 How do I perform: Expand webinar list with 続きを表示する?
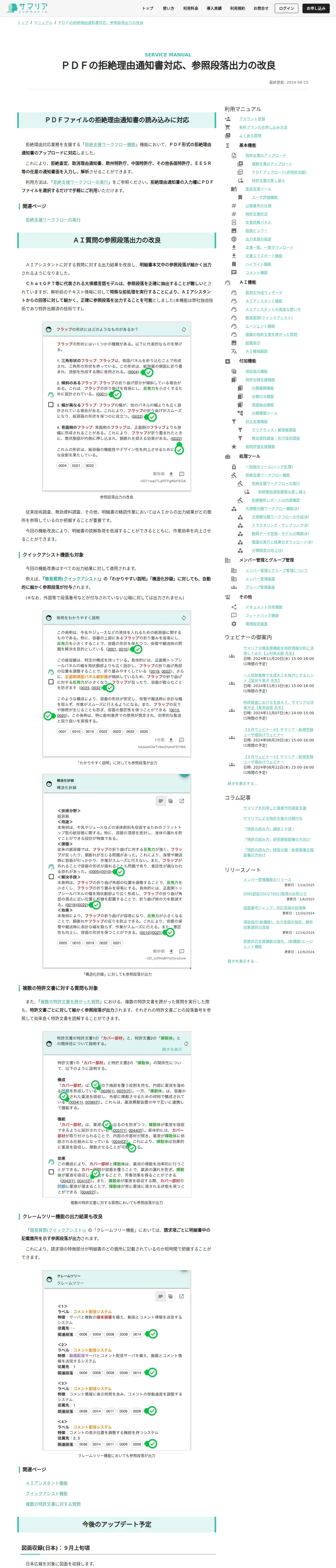pos(242,783)
